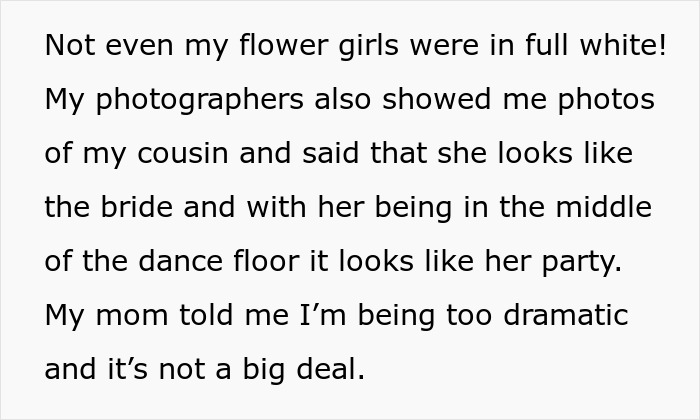Click the word "big" in last line
Image resolution: width=700 pixels, height=420 pixels.
click(x=256, y=370)
